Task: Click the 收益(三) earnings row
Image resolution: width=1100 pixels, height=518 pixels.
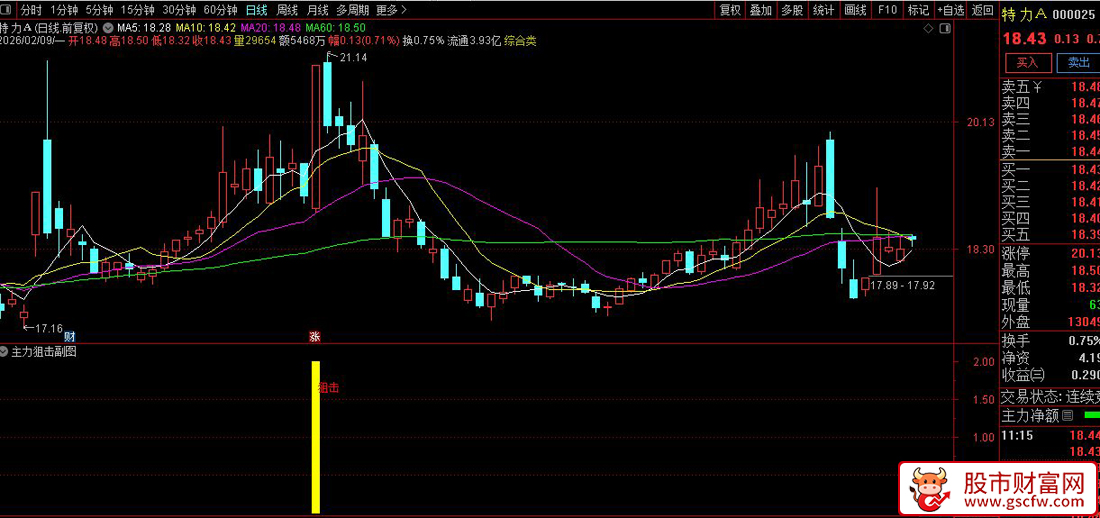Action: pyautogui.click(x=1050, y=375)
